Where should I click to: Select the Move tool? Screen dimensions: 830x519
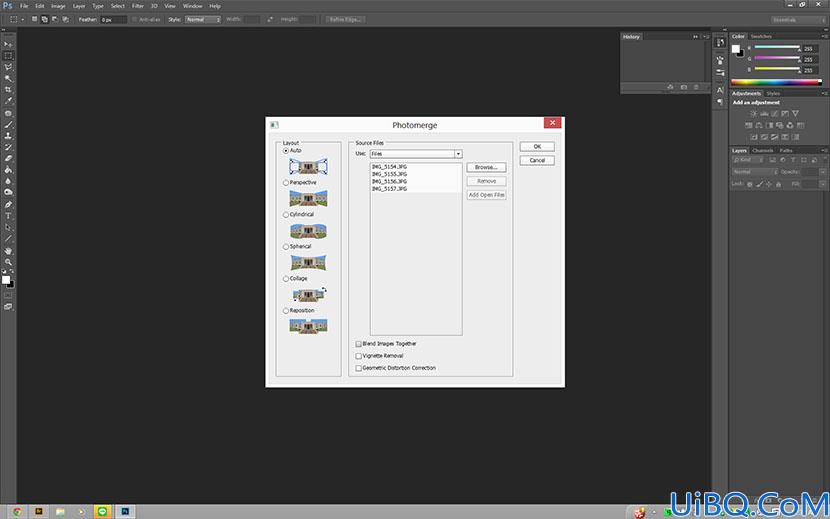click(8, 44)
